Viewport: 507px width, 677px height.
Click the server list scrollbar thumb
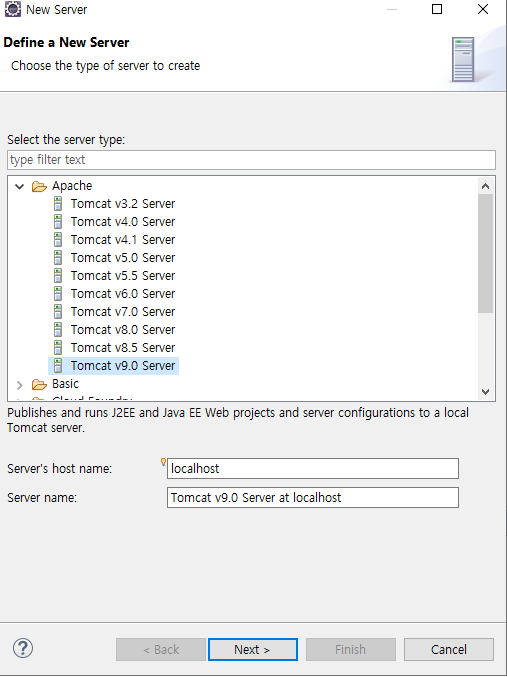485,253
